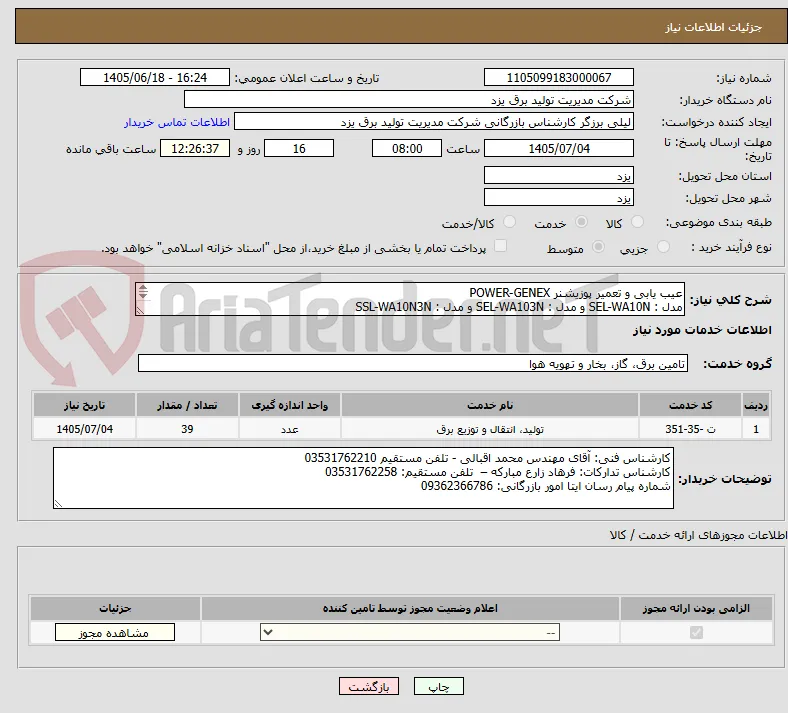
Task: Click the جزئیات column header
Action: pyautogui.click(x=115, y=608)
